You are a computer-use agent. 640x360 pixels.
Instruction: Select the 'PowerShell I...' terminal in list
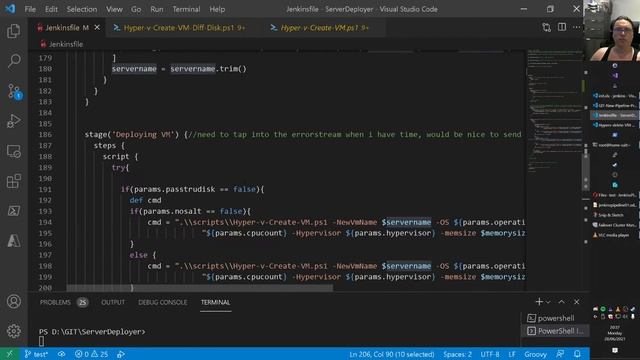(555, 331)
